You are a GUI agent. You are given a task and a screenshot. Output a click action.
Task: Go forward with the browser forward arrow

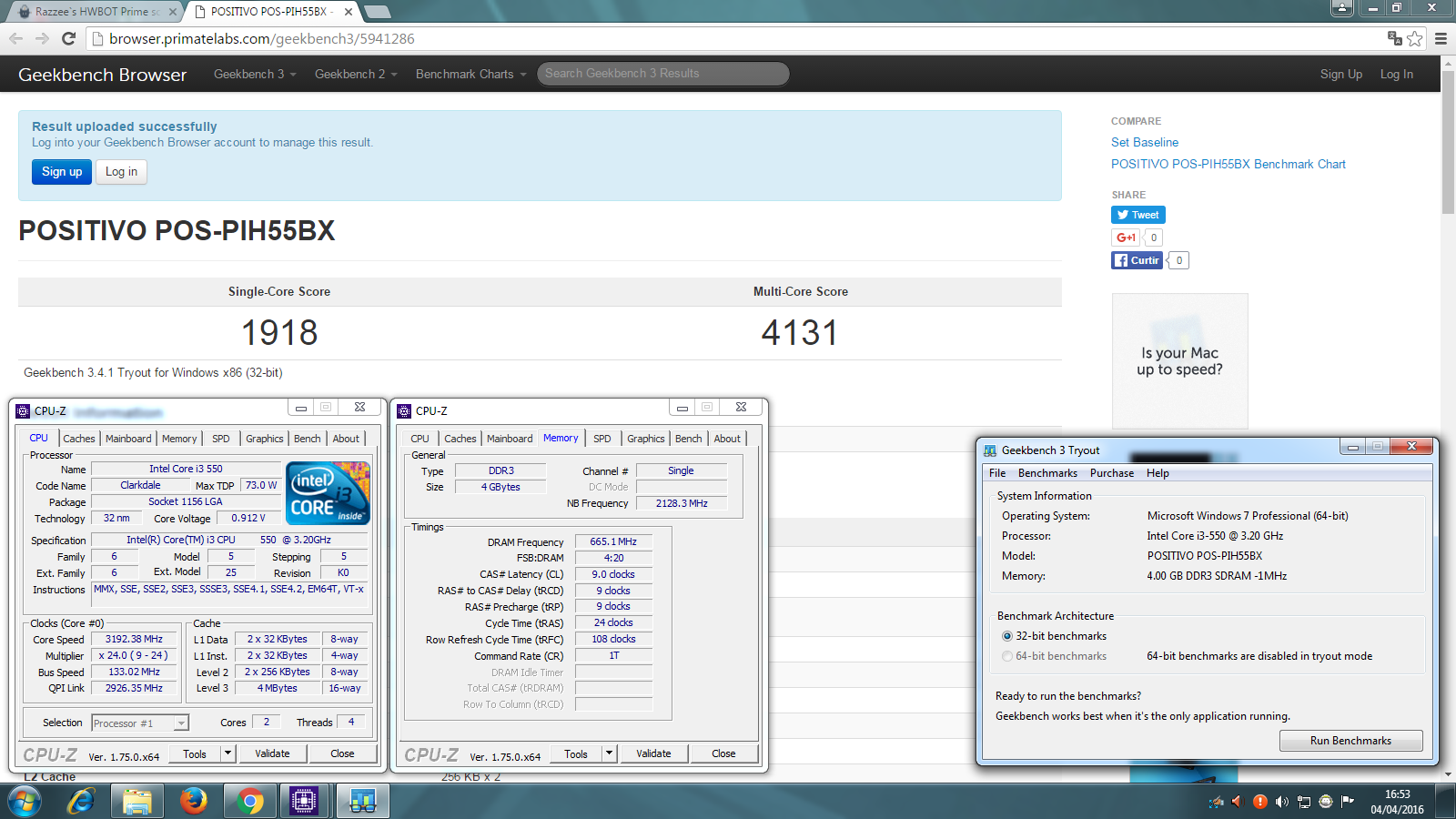pyautogui.click(x=42, y=38)
